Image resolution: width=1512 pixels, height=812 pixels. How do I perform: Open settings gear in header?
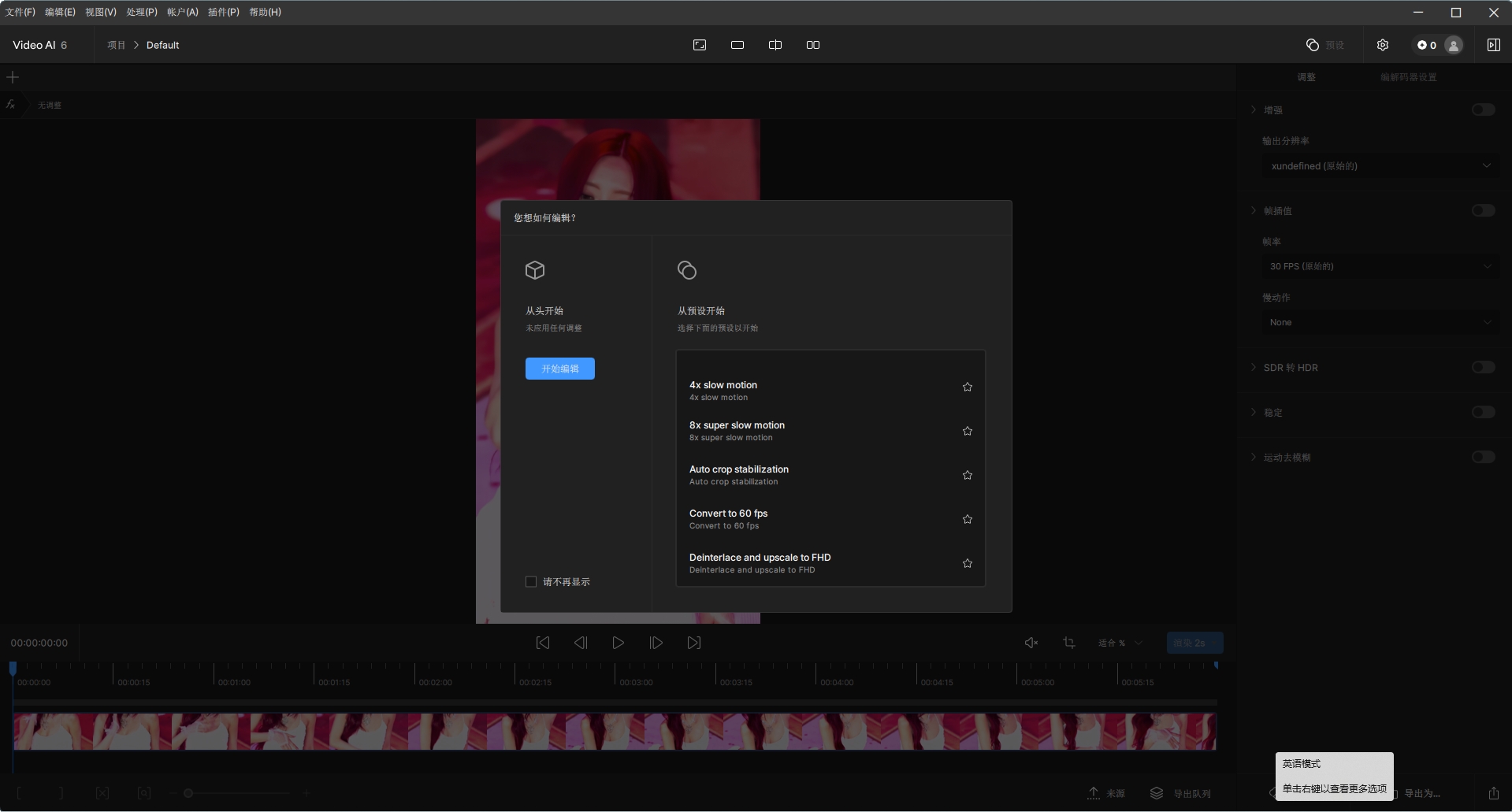[x=1383, y=45]
